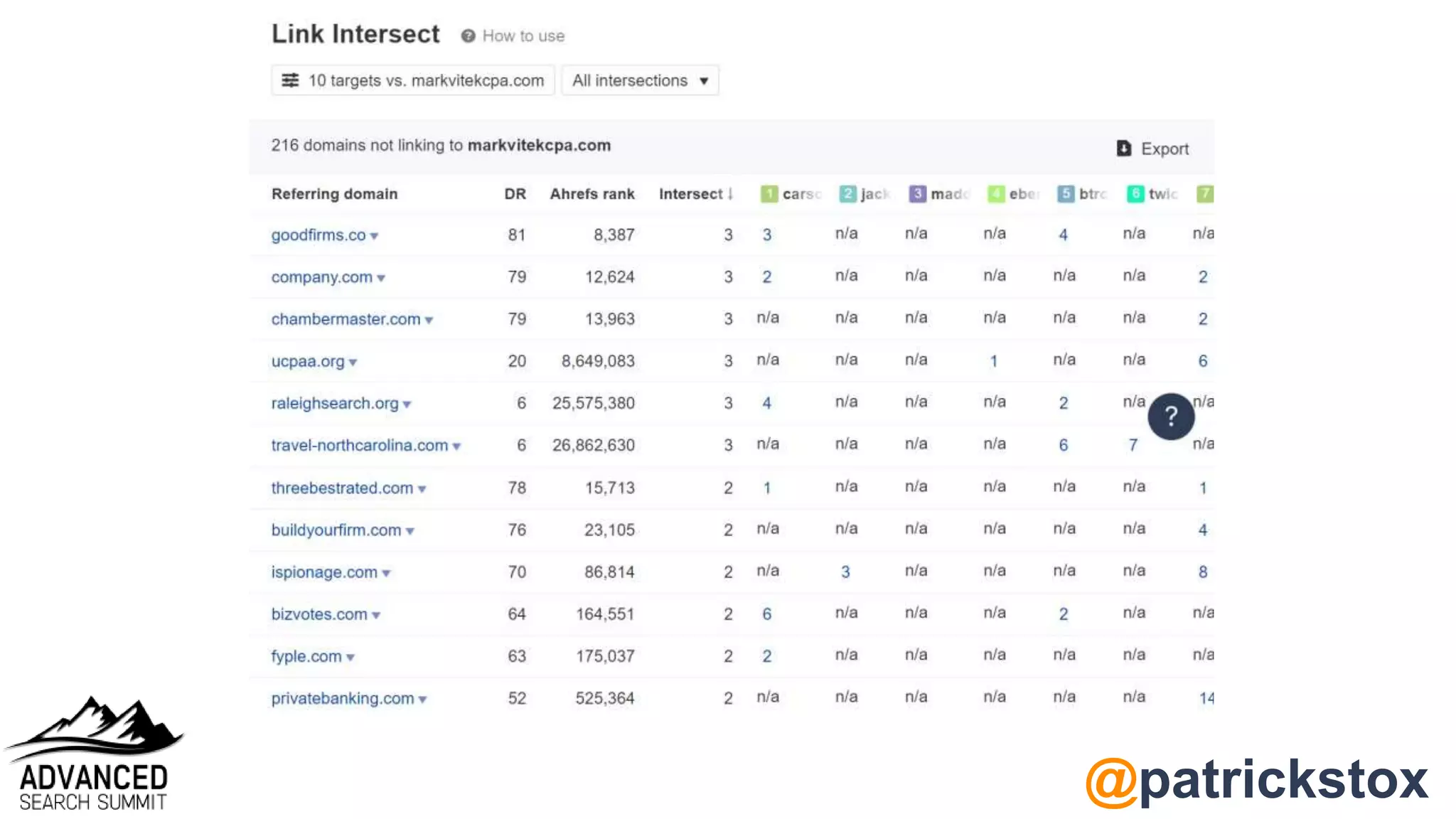Open the All intersections dropdown
The height and width of the screenshot is (819, 1456).
640,80
